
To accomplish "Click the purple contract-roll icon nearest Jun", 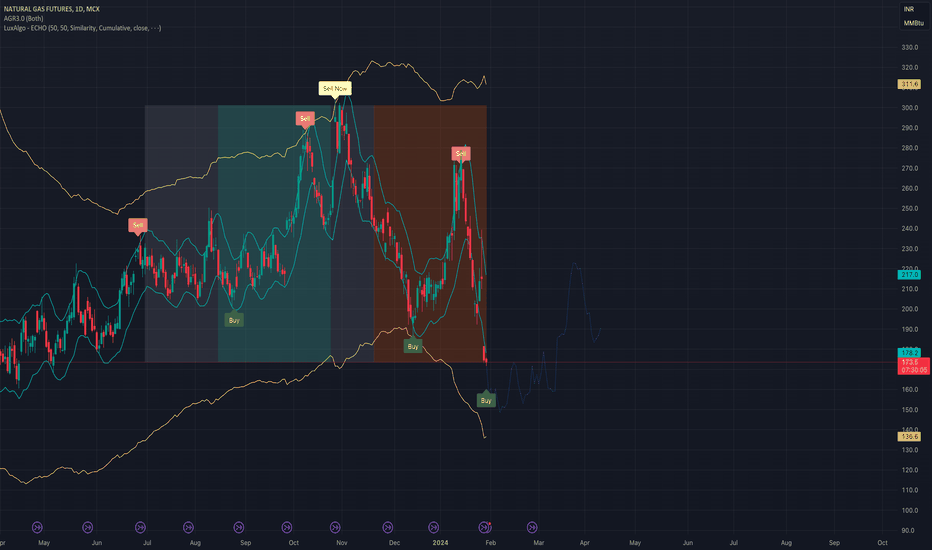I will pos(87,527).
